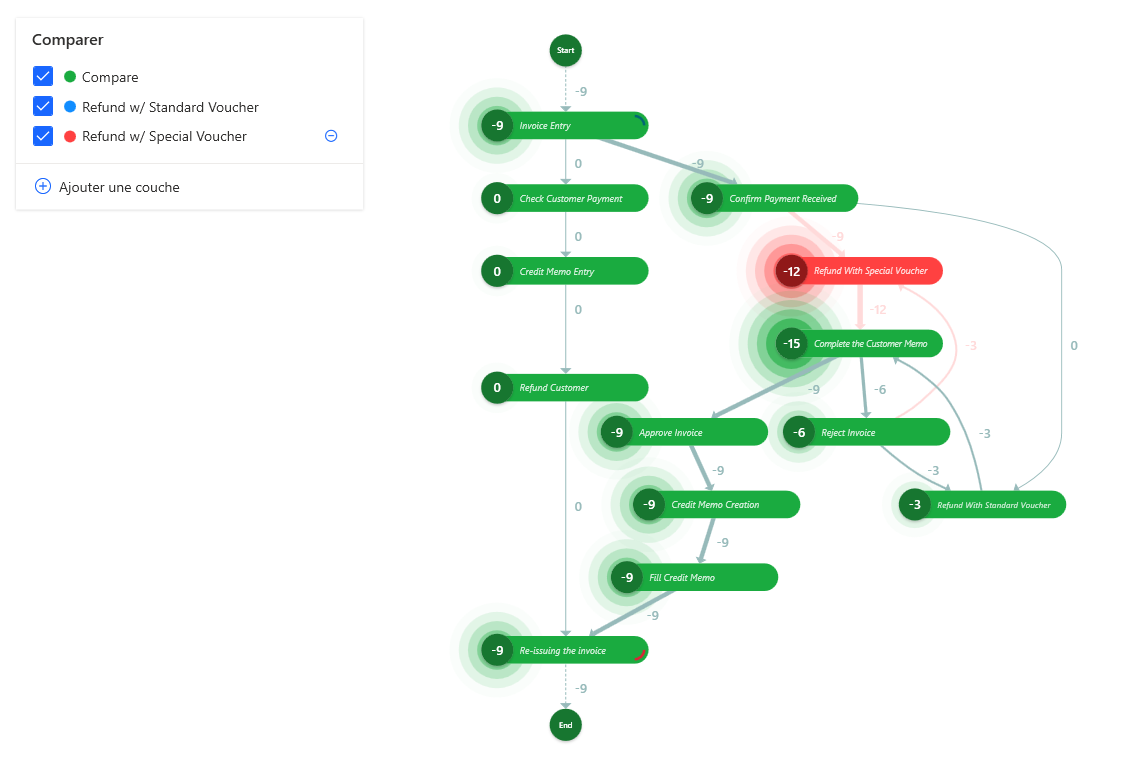Click the -3 badge on Standard Voucher node
This screenshot has width=1145, height=764.
pyautogui.click(x=915, y=505)
